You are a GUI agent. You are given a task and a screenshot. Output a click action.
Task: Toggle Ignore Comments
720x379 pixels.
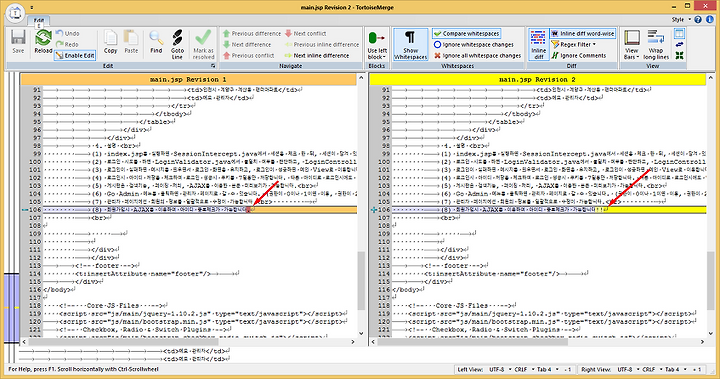[x=579, y=56]
